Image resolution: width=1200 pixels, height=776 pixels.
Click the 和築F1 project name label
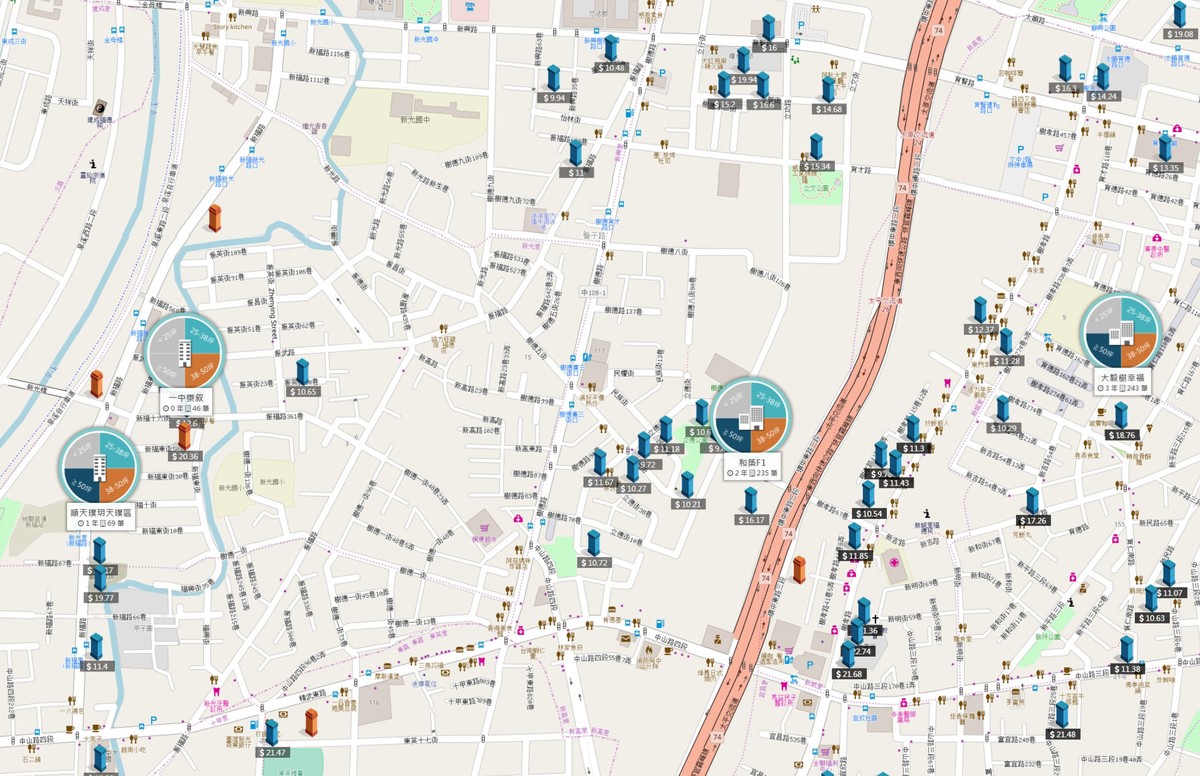click(x=752, y=464)
